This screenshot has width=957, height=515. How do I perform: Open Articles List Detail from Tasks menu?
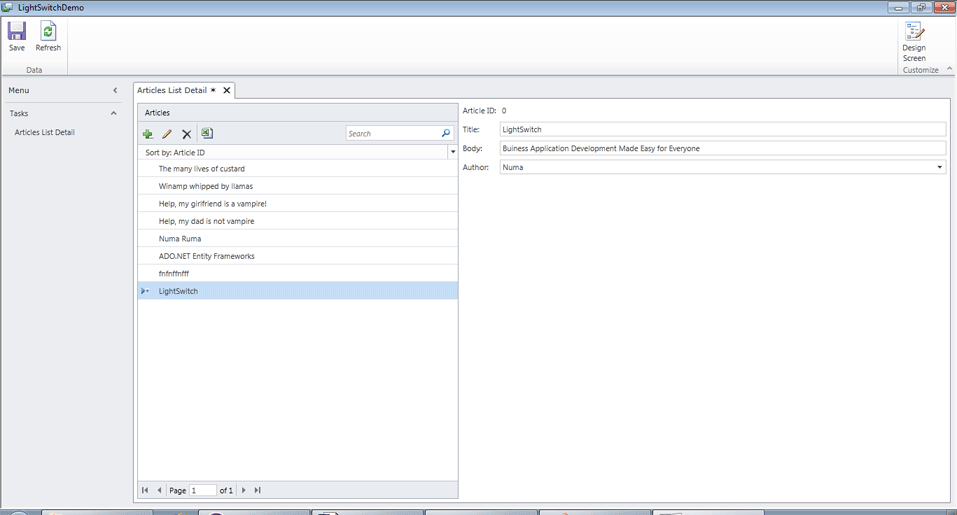click(x=45, y=132)
